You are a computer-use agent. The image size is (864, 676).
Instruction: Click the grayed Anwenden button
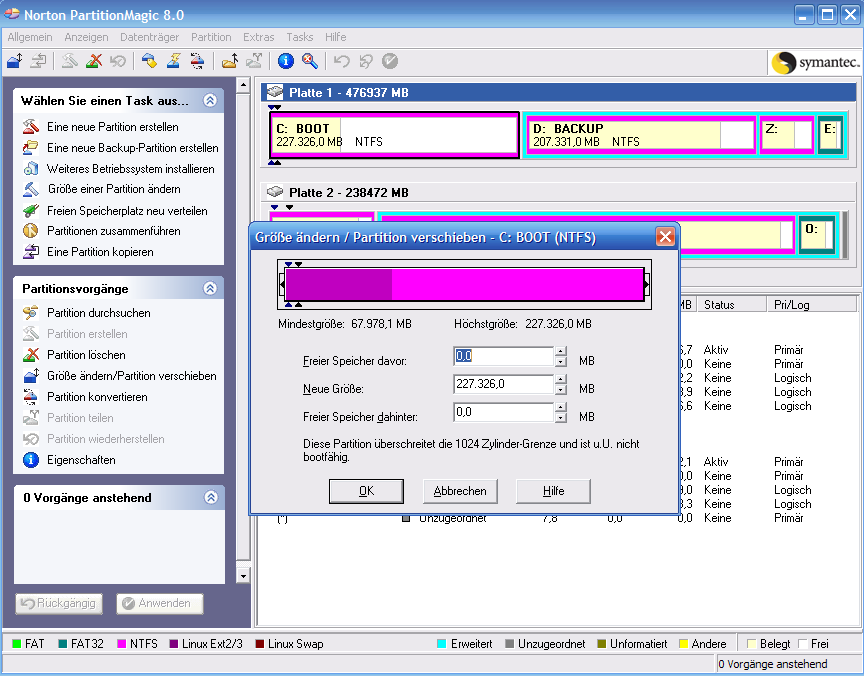(x=159, y=603)
